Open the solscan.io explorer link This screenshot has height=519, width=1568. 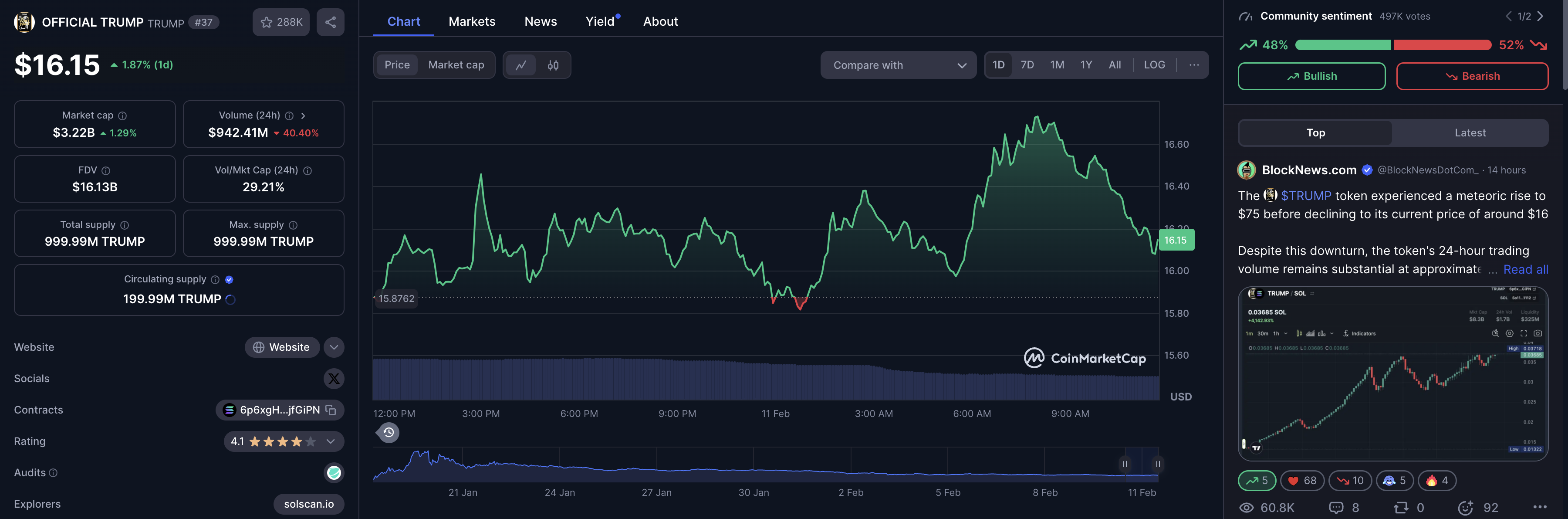pyautogui.click(x=309, y=504)
